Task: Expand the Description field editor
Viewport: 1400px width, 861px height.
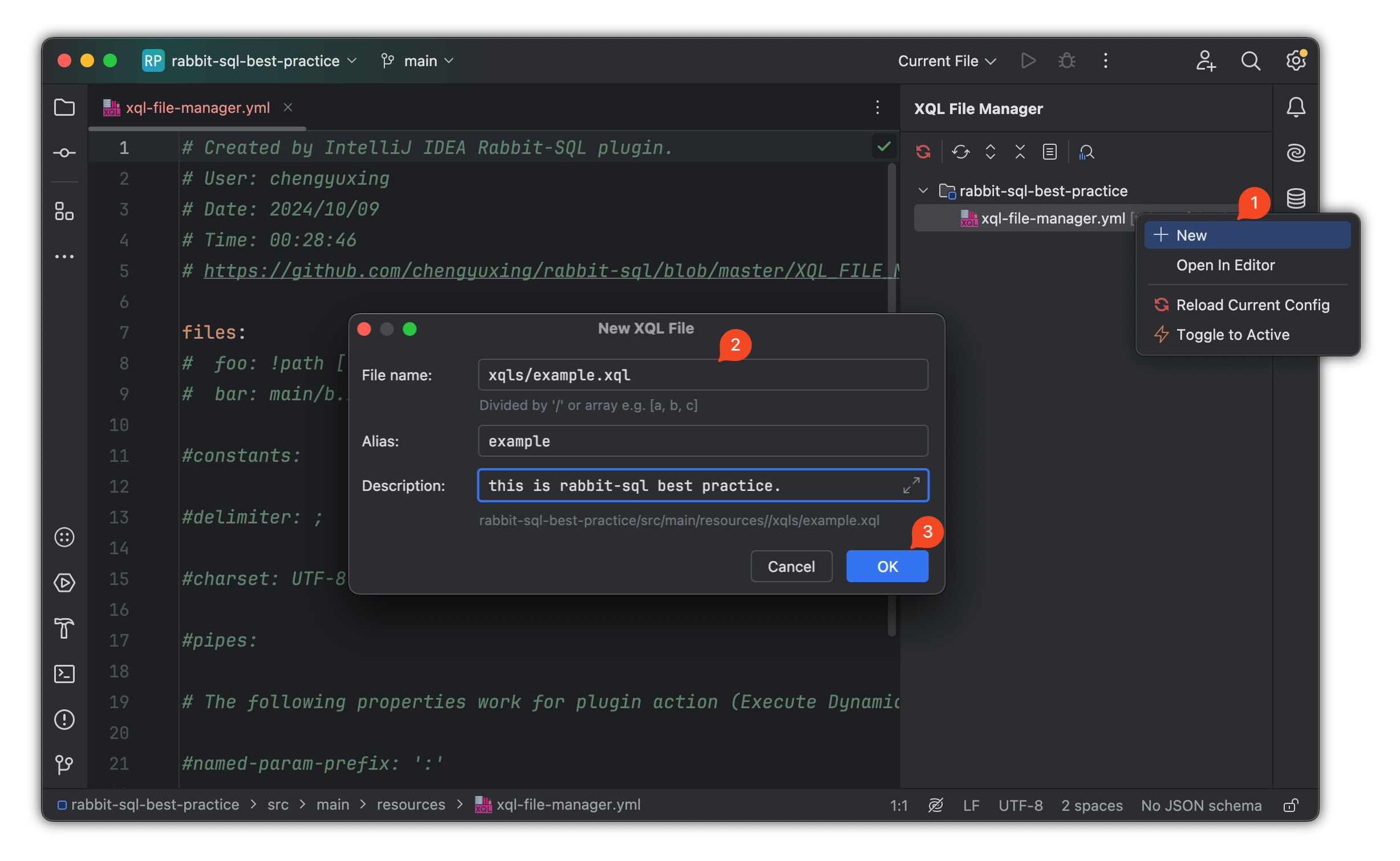Action: 911,485
